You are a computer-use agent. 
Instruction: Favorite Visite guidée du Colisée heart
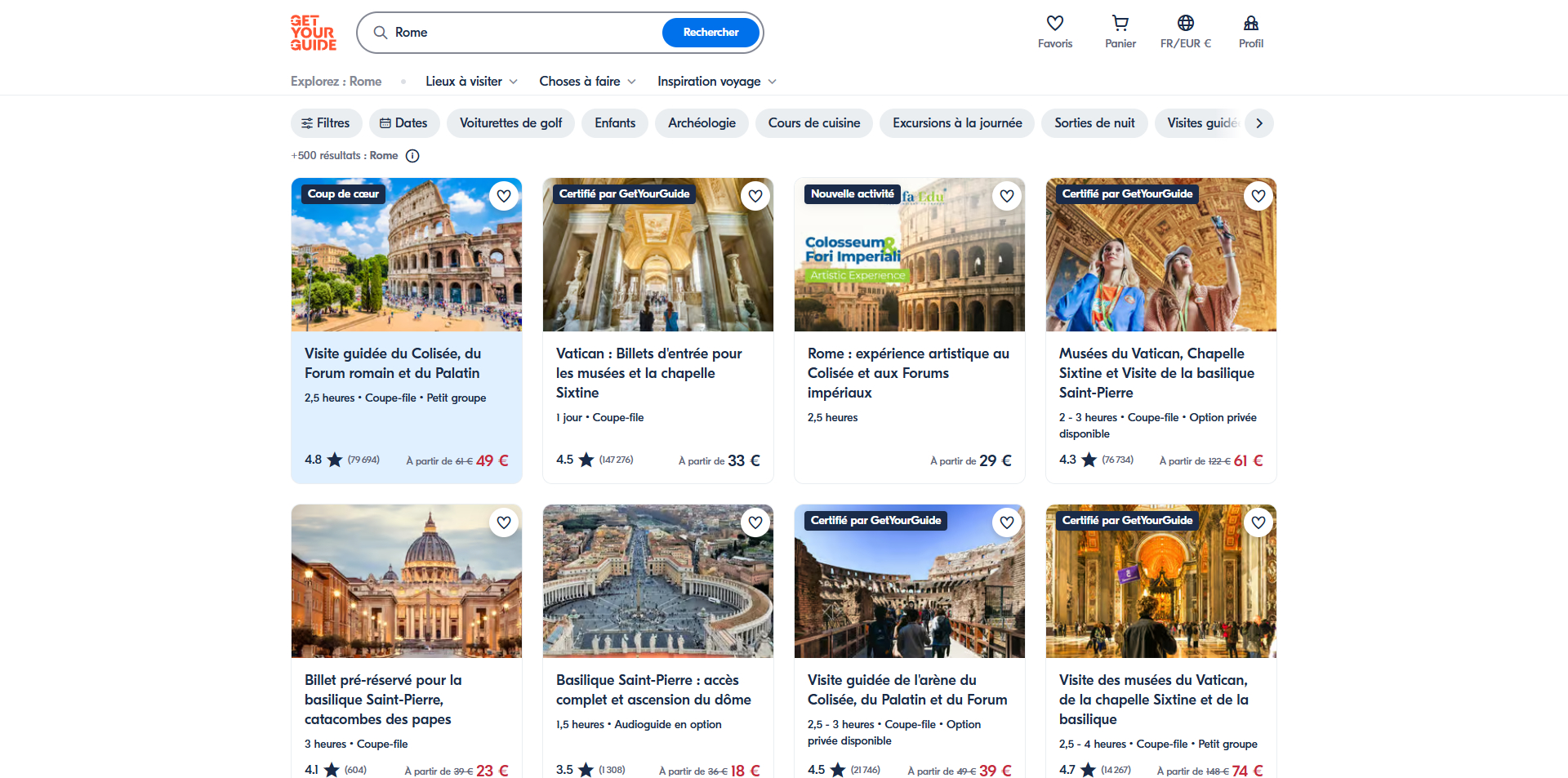(504, 196)
